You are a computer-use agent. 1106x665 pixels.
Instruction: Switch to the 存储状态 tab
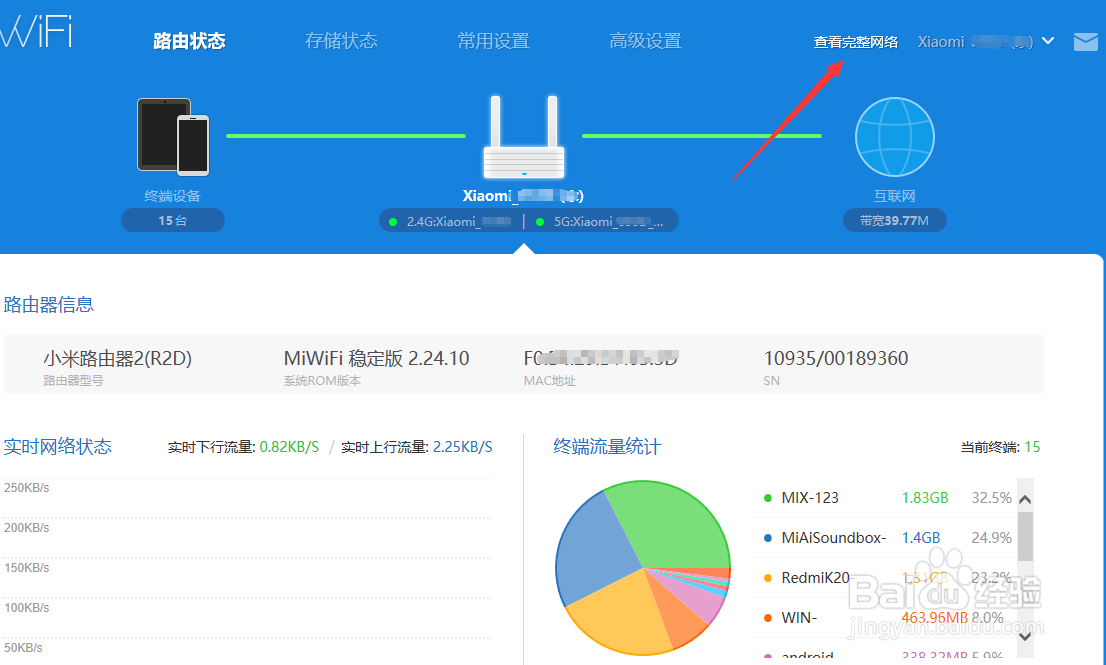coord(341,41)
